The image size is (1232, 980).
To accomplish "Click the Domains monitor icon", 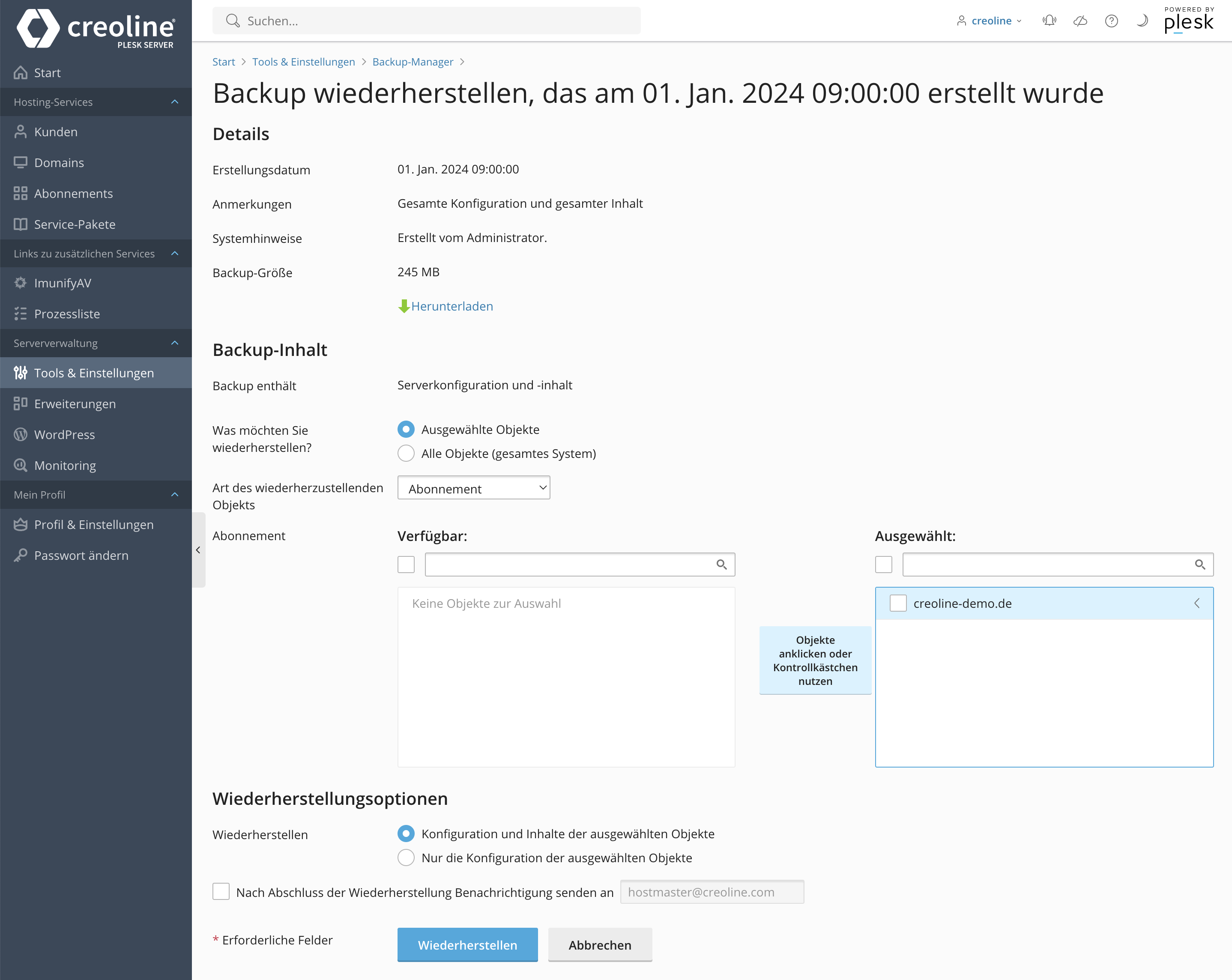I will pos(21,163).
